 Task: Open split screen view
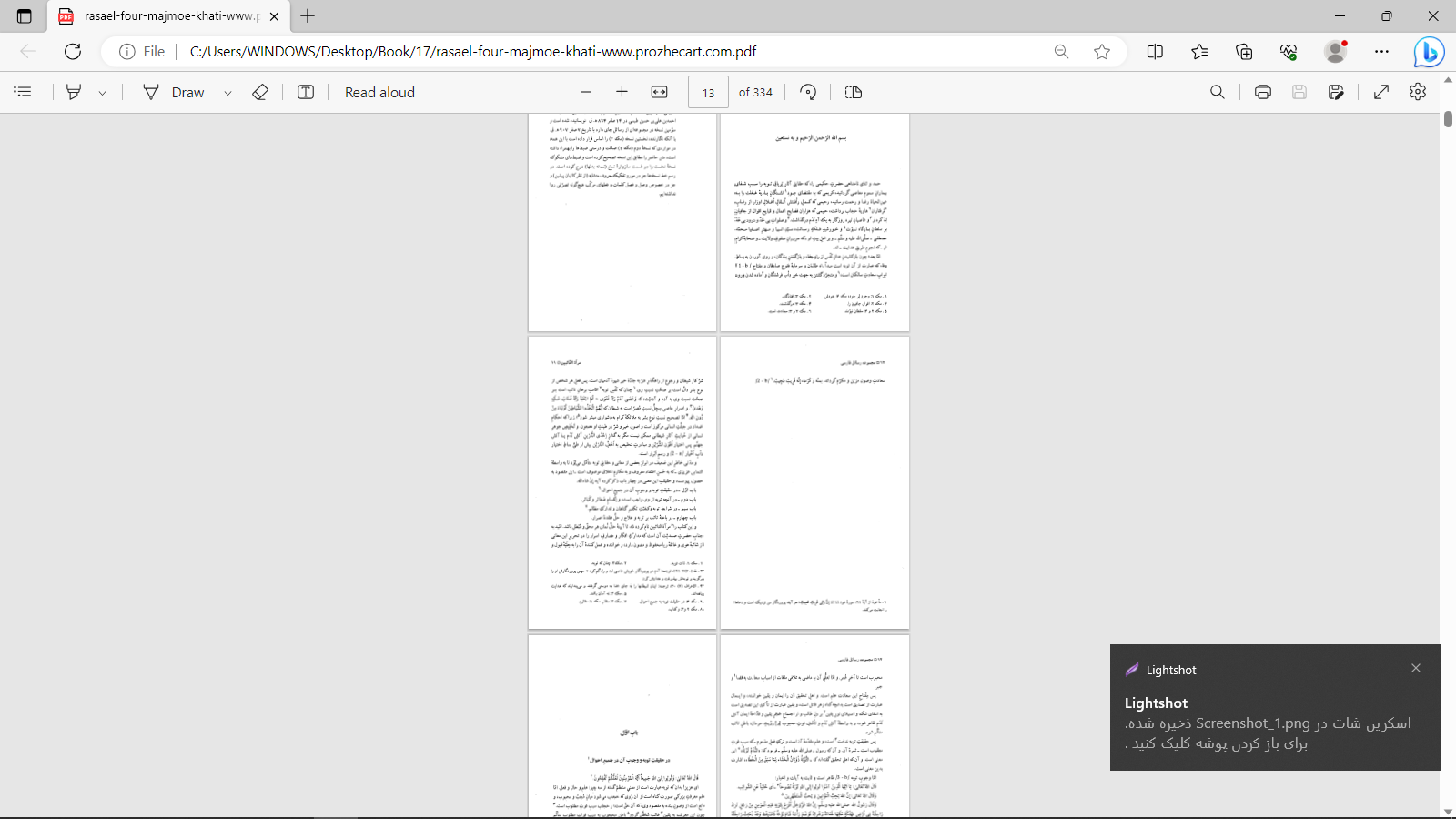coord(1155,52)
